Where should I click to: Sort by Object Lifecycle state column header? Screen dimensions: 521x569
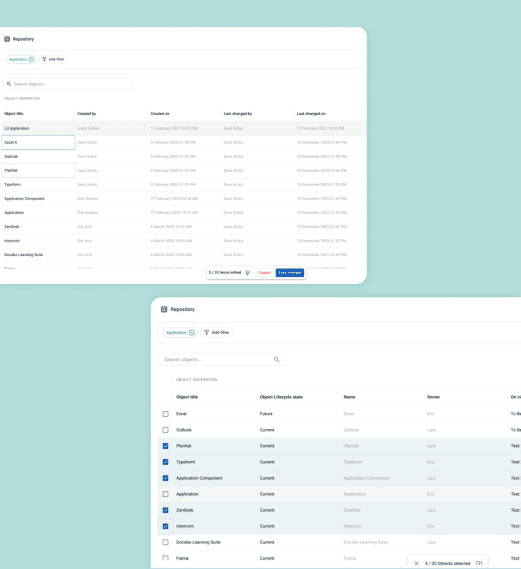pyautogui.click(x=281, y=397)
